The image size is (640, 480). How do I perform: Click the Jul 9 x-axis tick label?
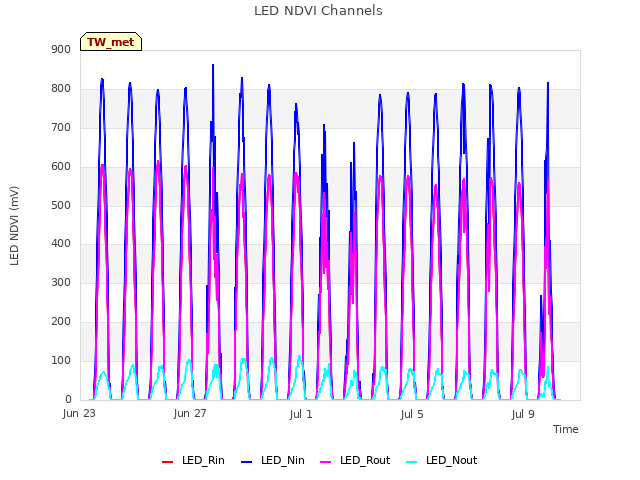click(x=523, y=414)
